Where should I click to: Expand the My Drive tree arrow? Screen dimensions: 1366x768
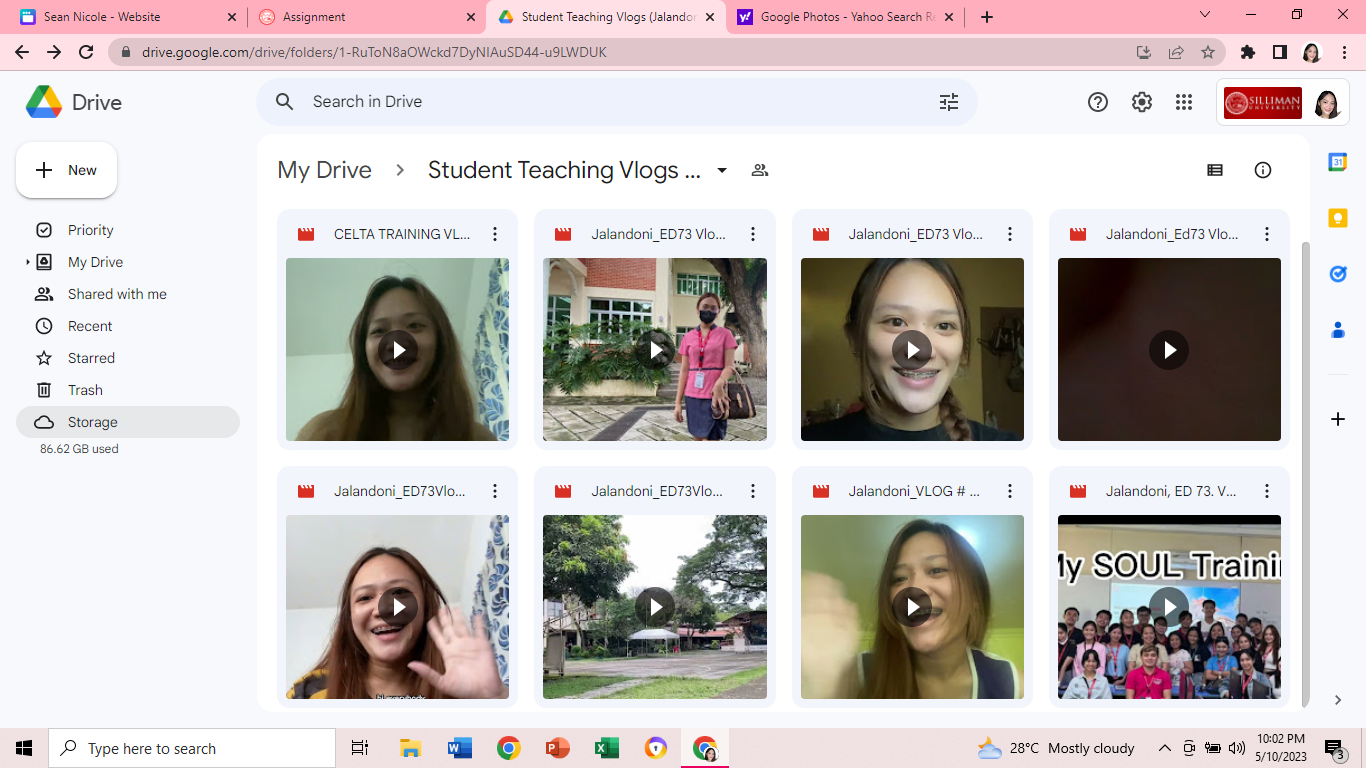(x=27, y=262)
